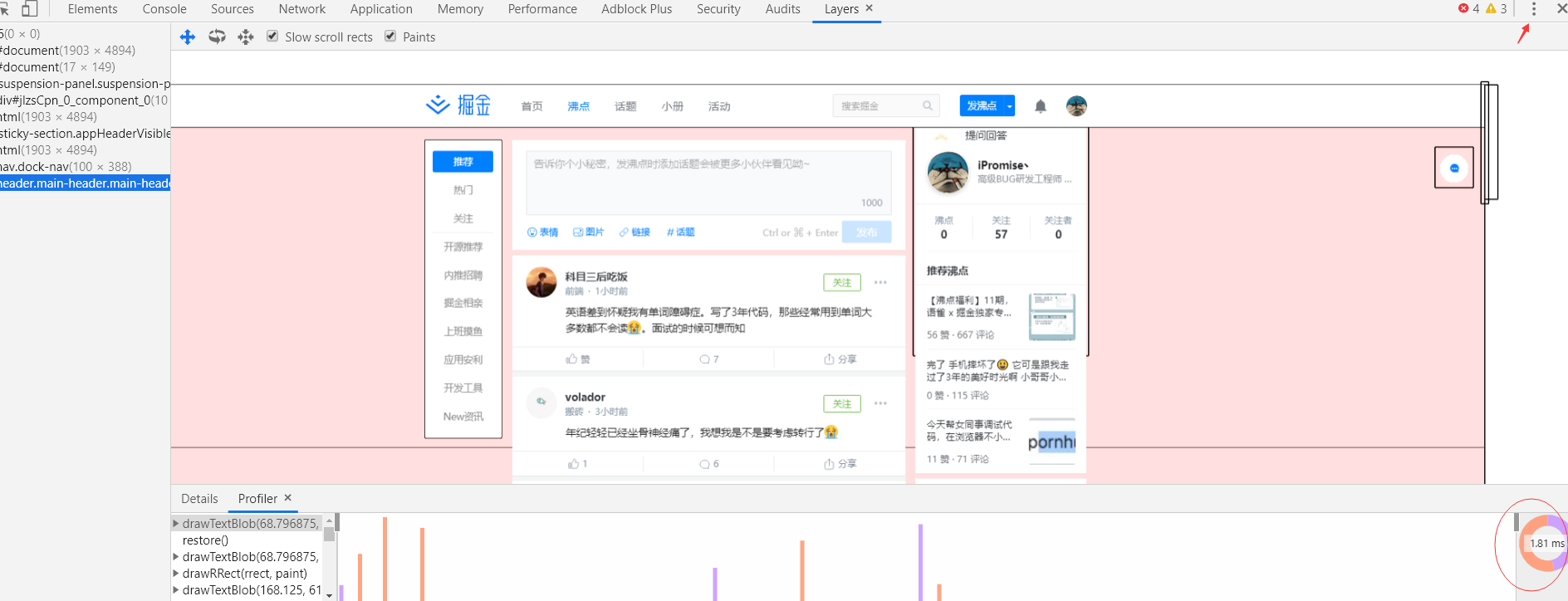The height and width of the screenshot is (601, 1568).
Task: Click the yellow warning count icon
Action: pyautogui.click(x=1491, y=8)
